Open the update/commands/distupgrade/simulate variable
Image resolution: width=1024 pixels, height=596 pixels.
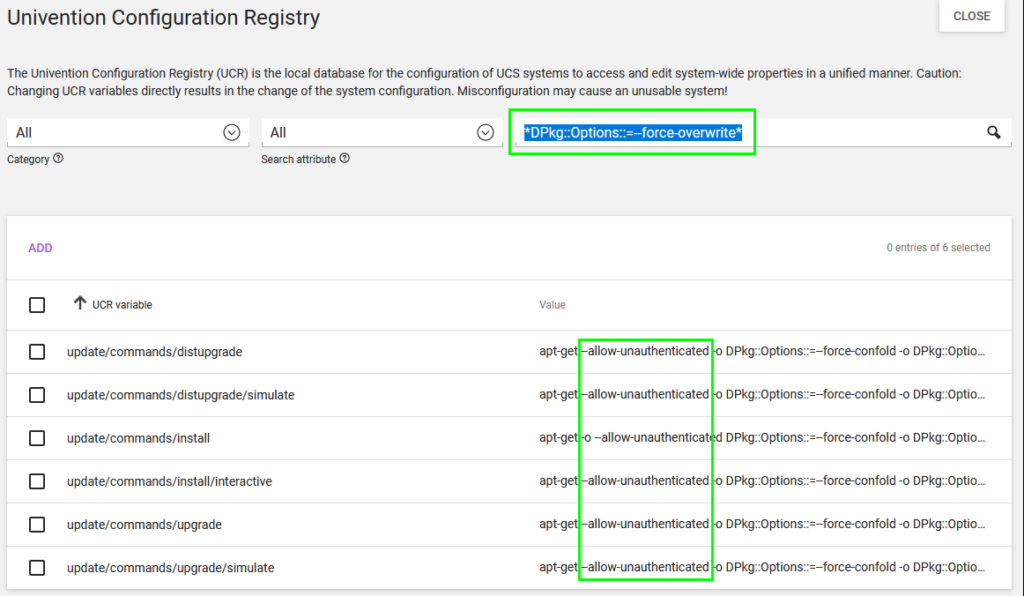click(x=181, y=395)
